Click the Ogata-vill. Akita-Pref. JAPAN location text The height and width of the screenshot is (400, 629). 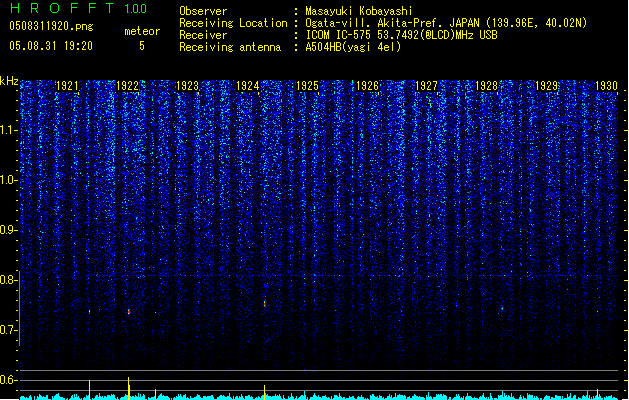click(x=446, y=23)
